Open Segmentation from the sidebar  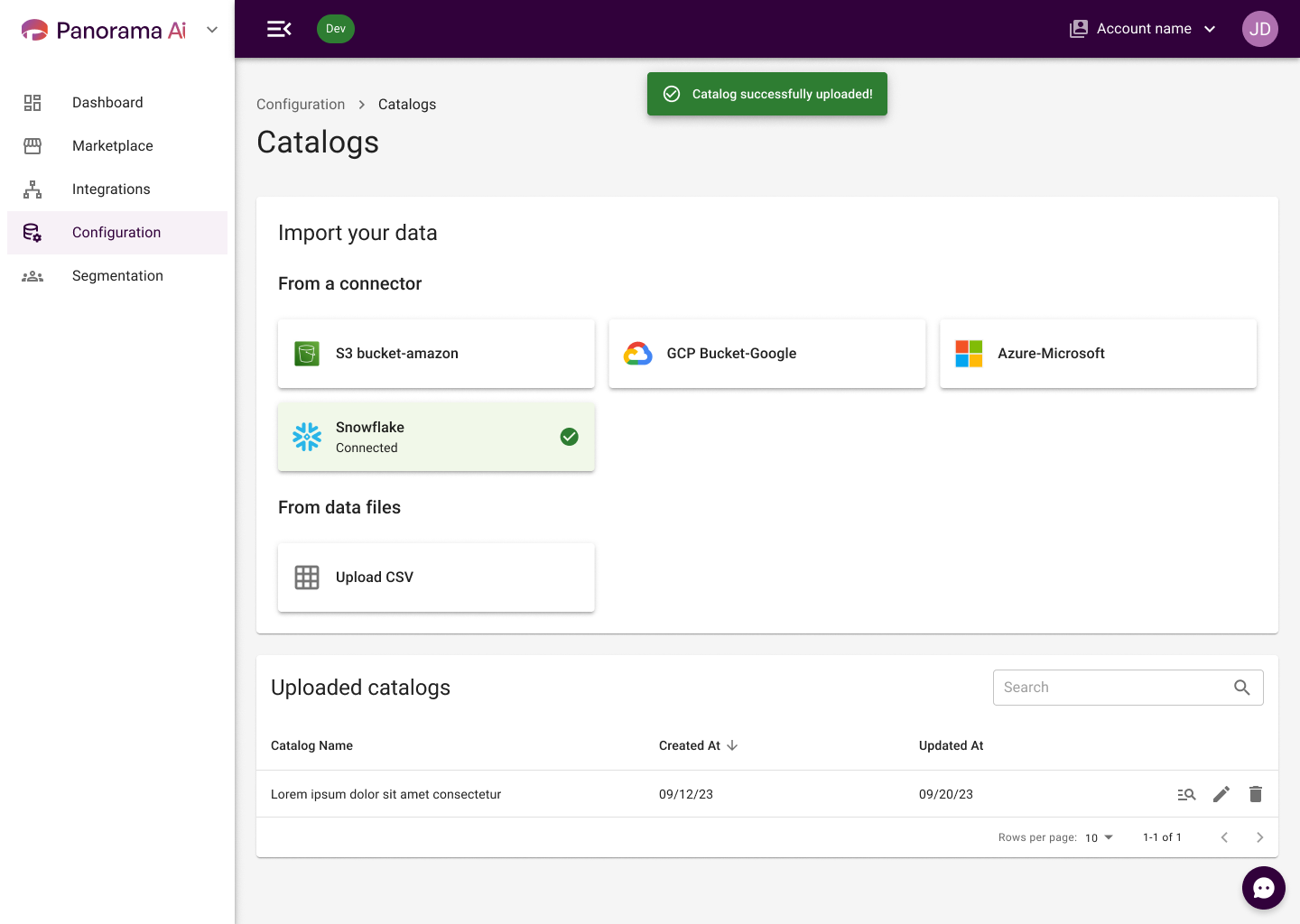point(117,276)
